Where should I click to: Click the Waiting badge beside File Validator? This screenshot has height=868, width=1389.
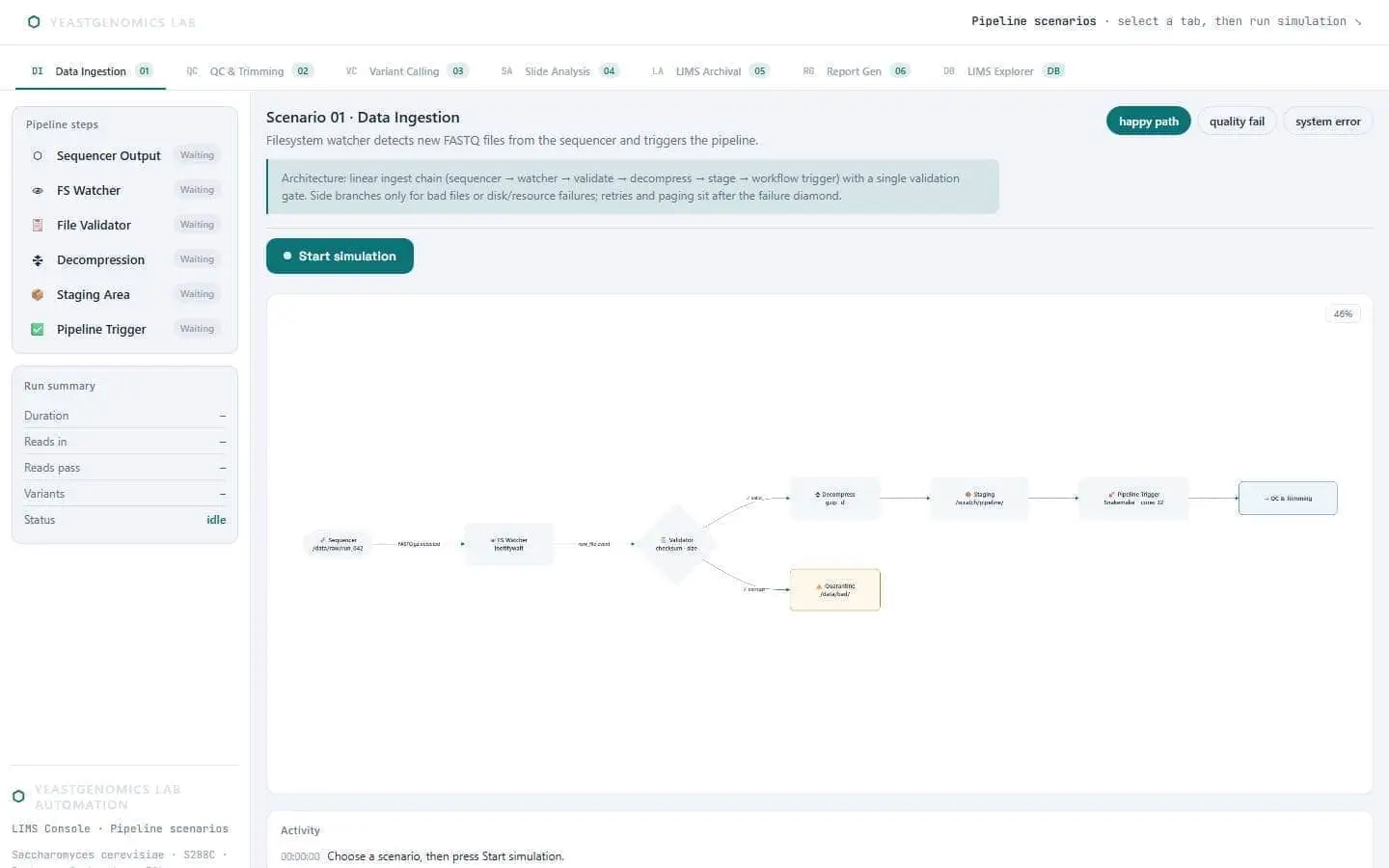click(197, 225)
